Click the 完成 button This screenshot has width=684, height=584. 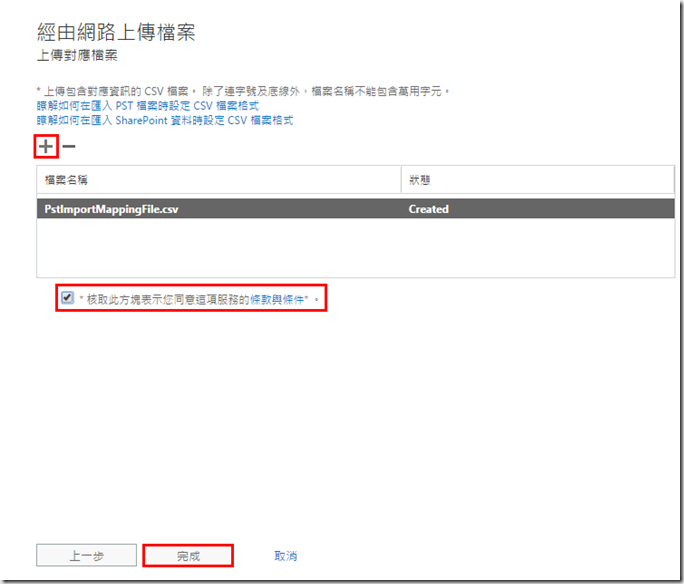[188, 556]
